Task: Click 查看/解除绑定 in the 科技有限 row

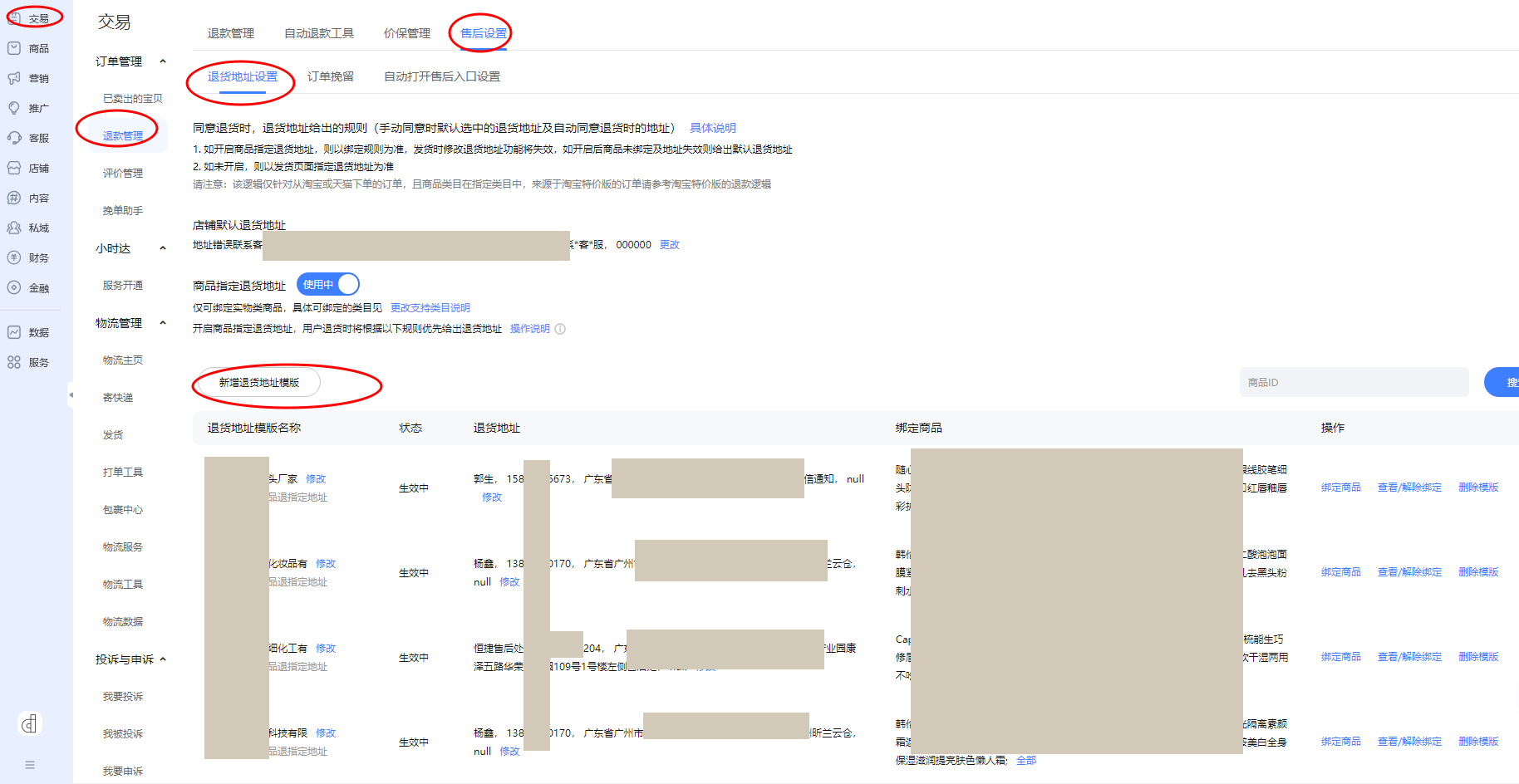Action: [1409, 742]
